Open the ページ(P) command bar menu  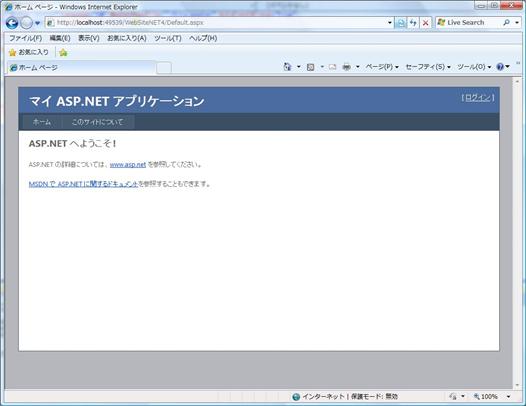(382, 67)
